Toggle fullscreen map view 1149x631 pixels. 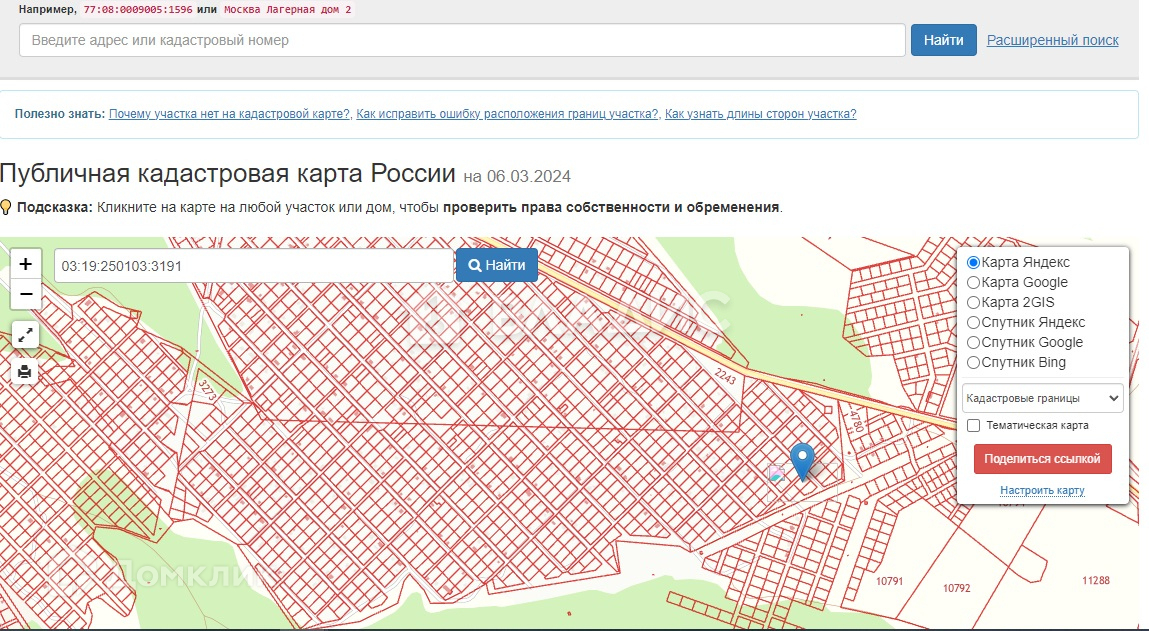pyautogui.click(x=25, y=335)
